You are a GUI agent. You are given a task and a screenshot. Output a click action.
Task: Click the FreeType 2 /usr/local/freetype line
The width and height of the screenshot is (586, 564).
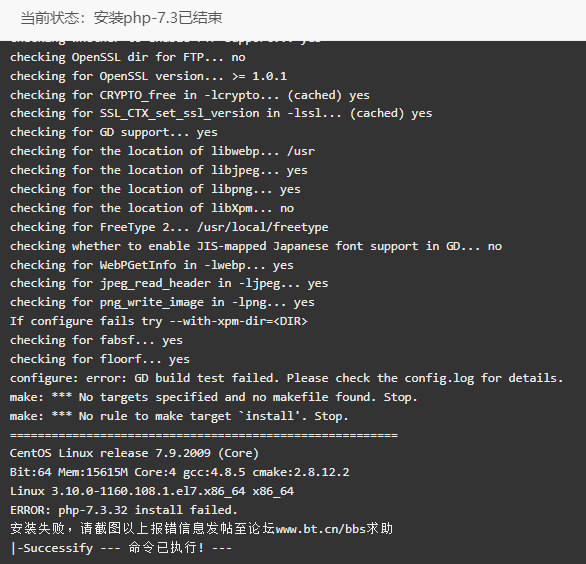point(169,227)
